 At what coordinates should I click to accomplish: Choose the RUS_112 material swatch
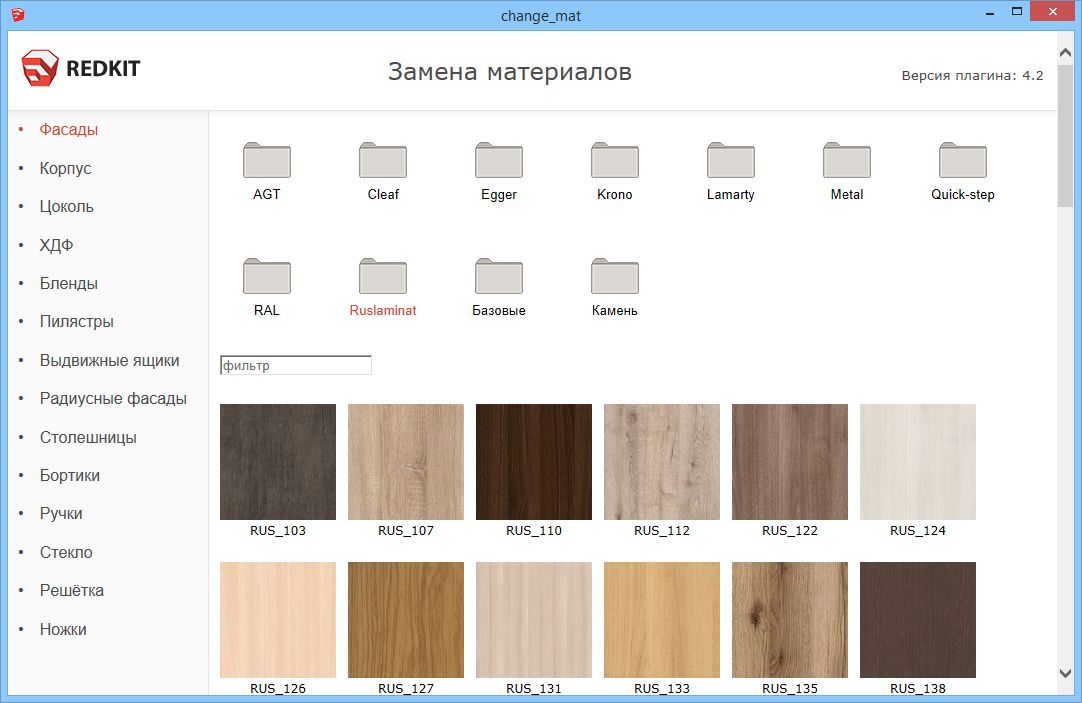[662, 462]
